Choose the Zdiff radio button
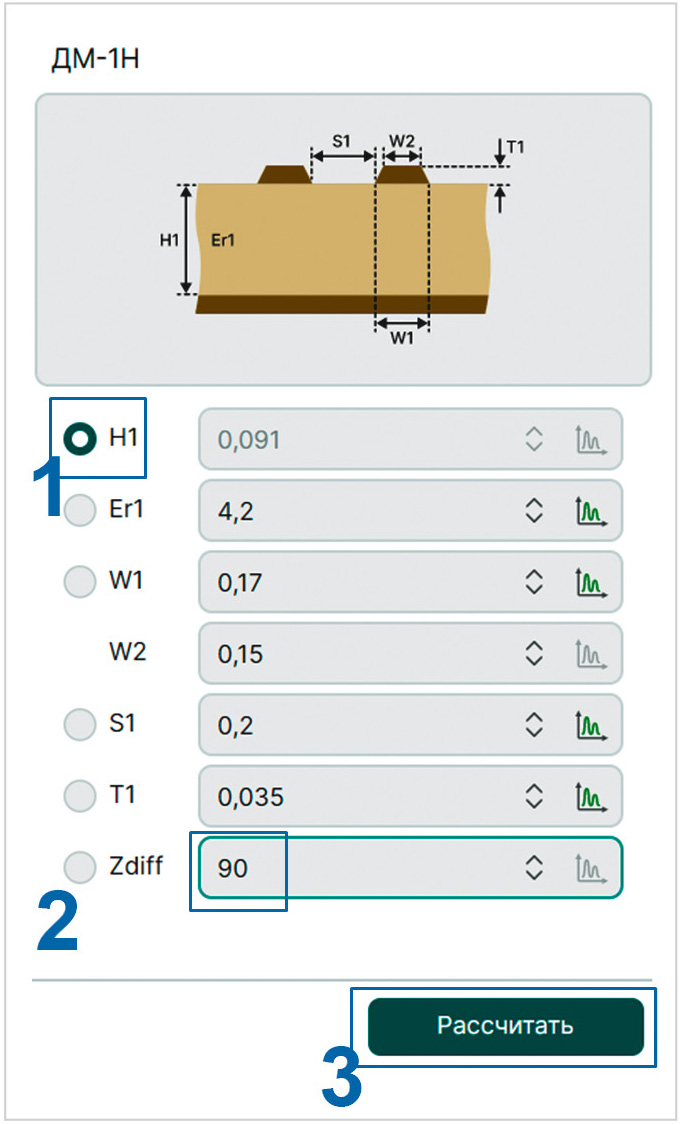 [80, 867]
